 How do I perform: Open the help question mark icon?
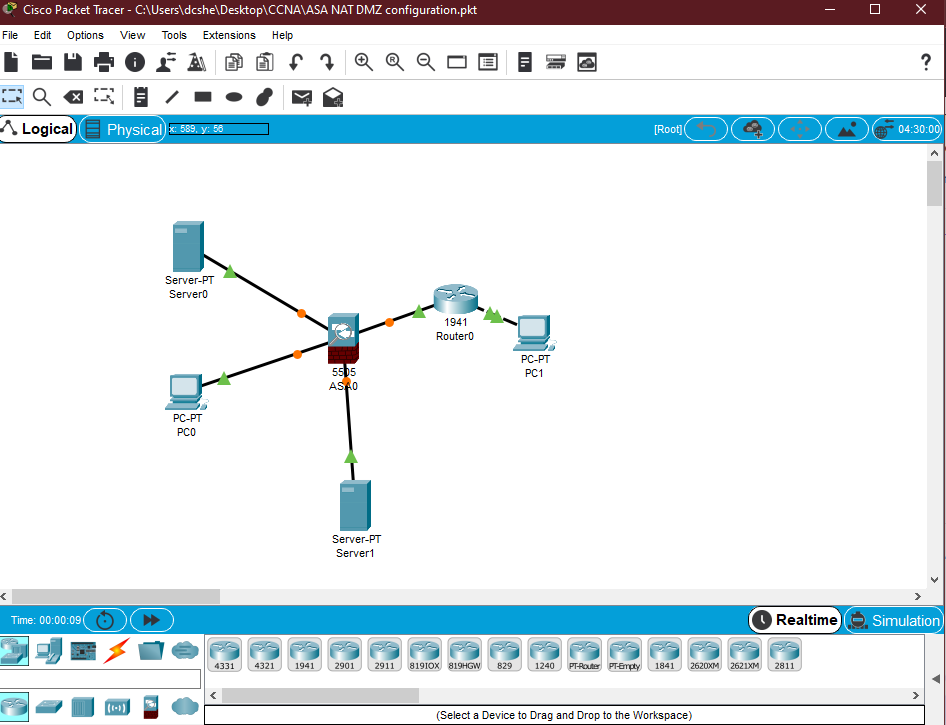point(926,62)
